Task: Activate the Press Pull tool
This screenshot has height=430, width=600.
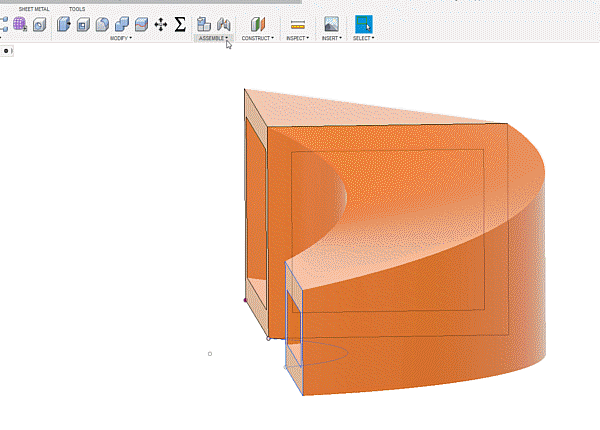Action: pyautogui.click(x=64, y=24)
